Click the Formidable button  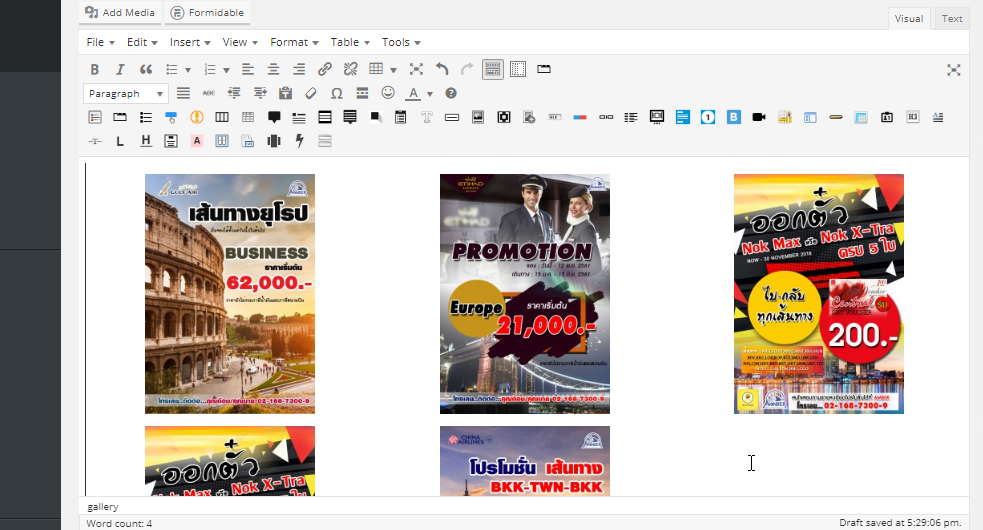(208, 13)
